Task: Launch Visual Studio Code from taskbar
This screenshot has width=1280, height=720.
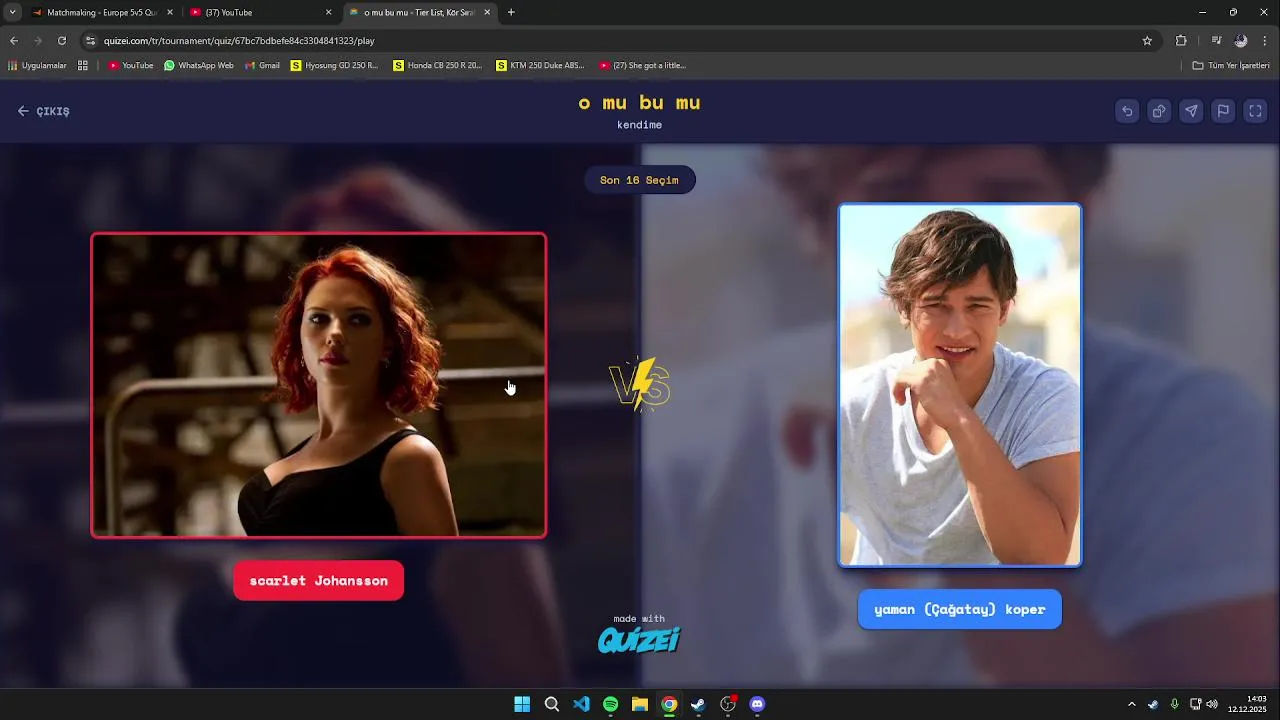Action: [581, 704]
